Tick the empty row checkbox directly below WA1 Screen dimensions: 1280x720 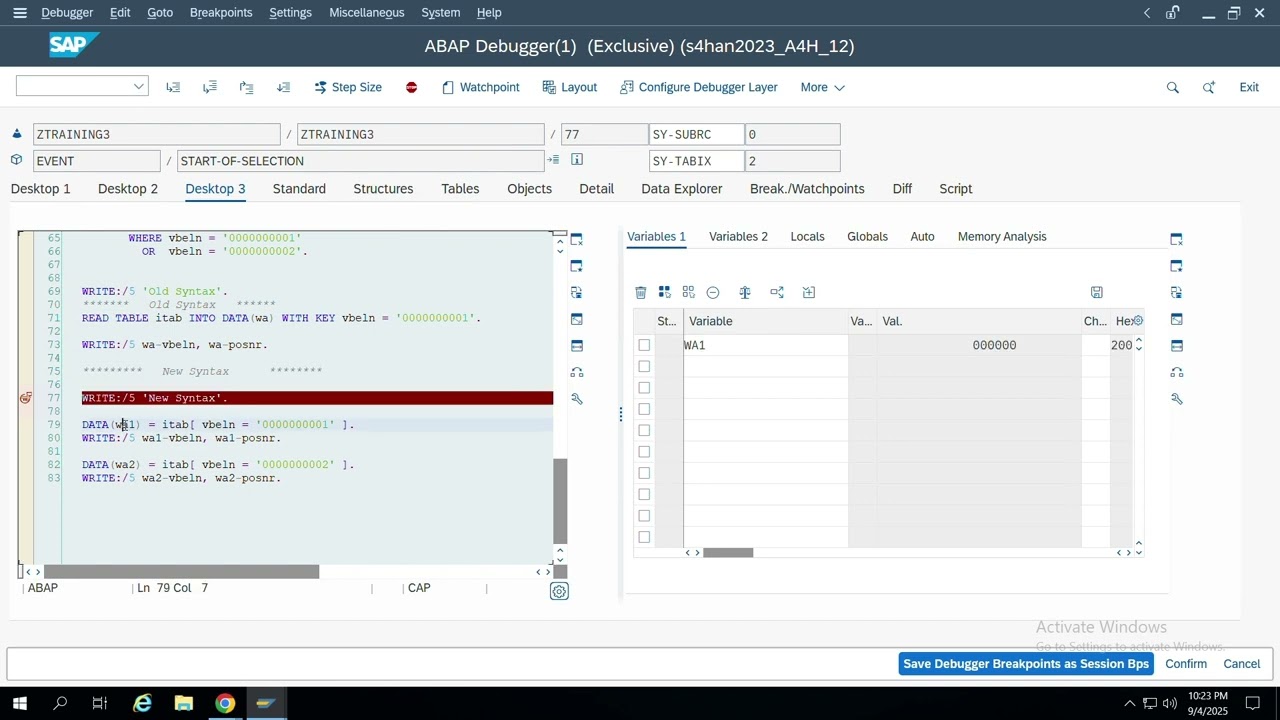pos(644,366)
